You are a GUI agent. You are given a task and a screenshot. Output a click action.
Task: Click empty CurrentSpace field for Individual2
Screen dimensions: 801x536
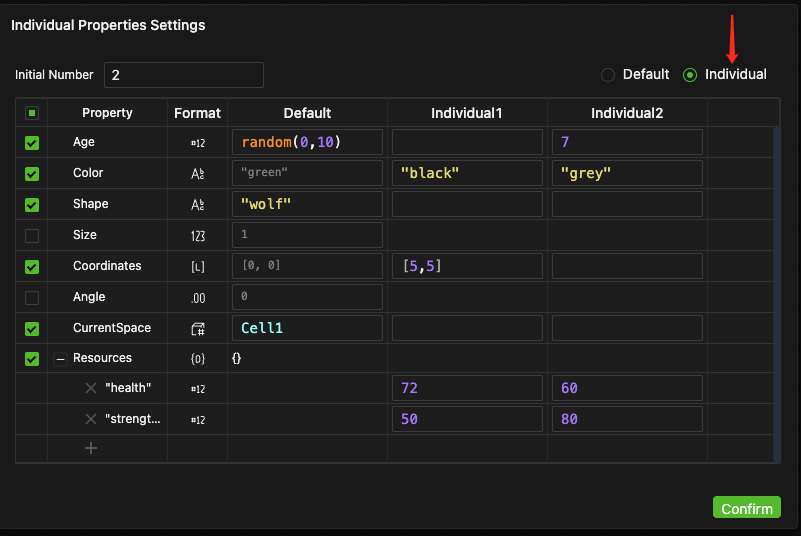(x=627, y=328)
